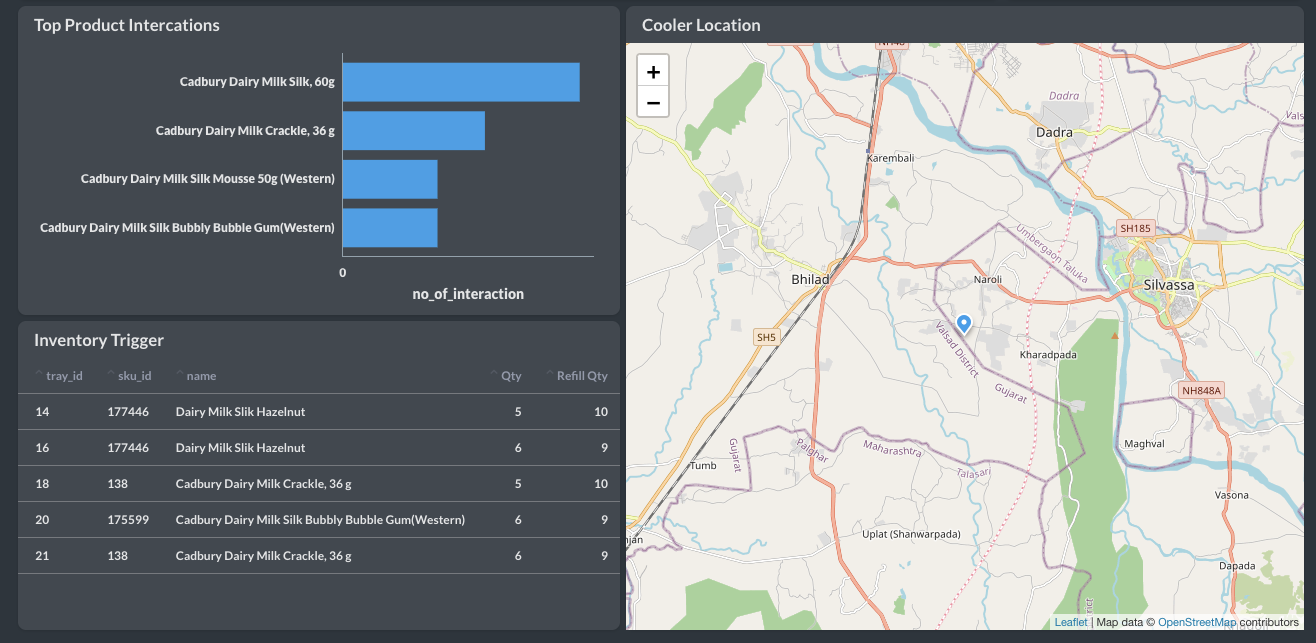The height and width of the screenshot is (643, 1316).
Task: Sort the table by Refill Qty column
Action: [582, 376]
